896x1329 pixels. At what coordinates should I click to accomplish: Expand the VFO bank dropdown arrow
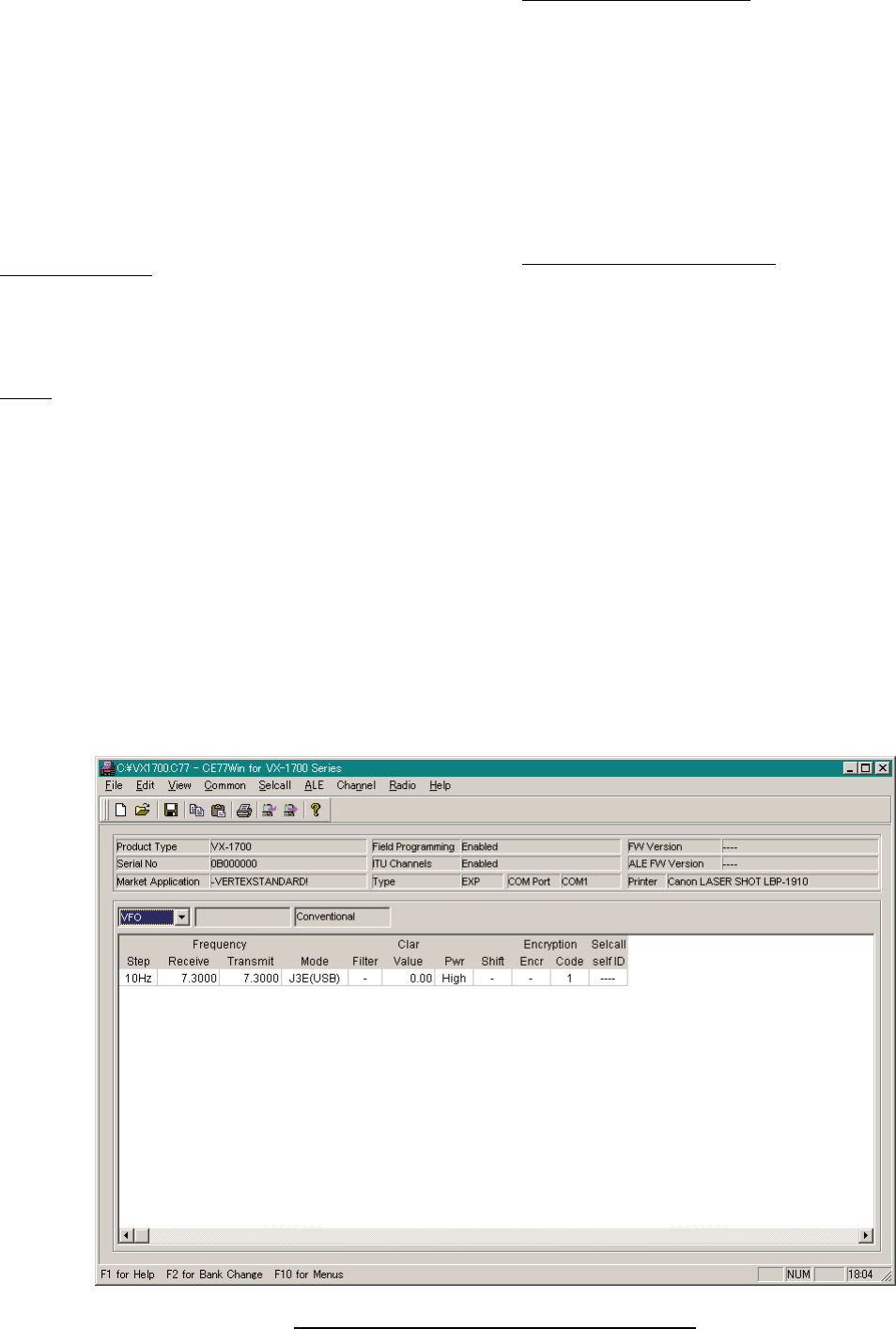coord(182,917)
